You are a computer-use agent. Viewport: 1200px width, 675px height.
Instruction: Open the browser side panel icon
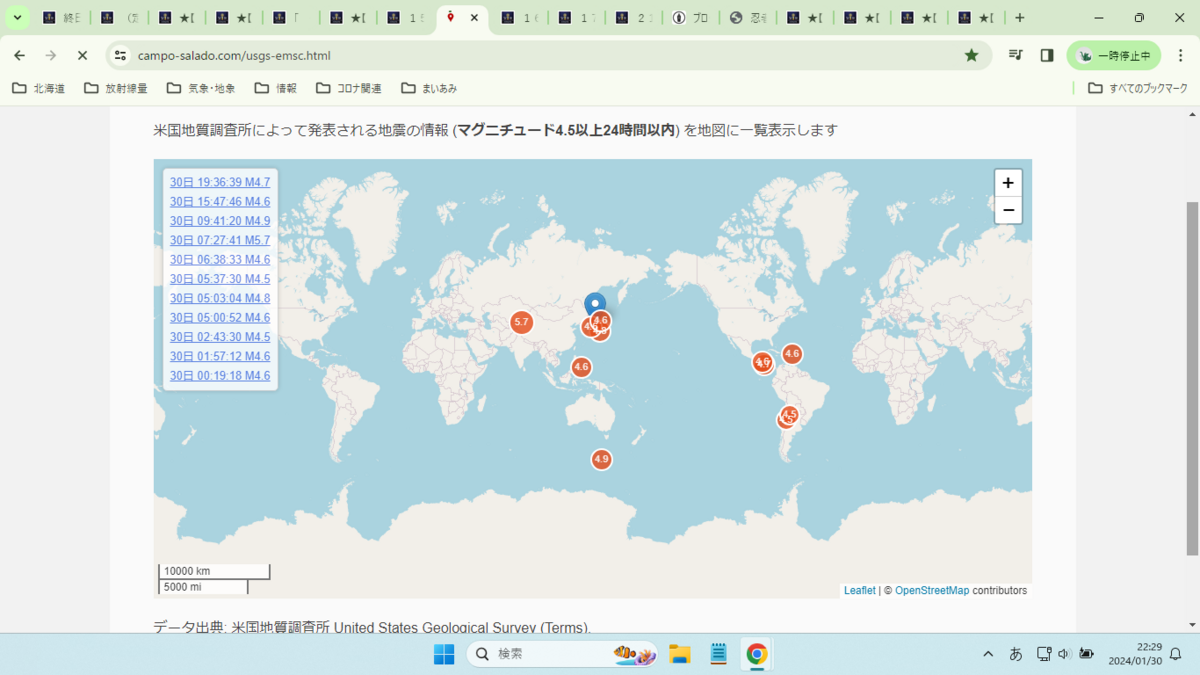coord(1047,56)
